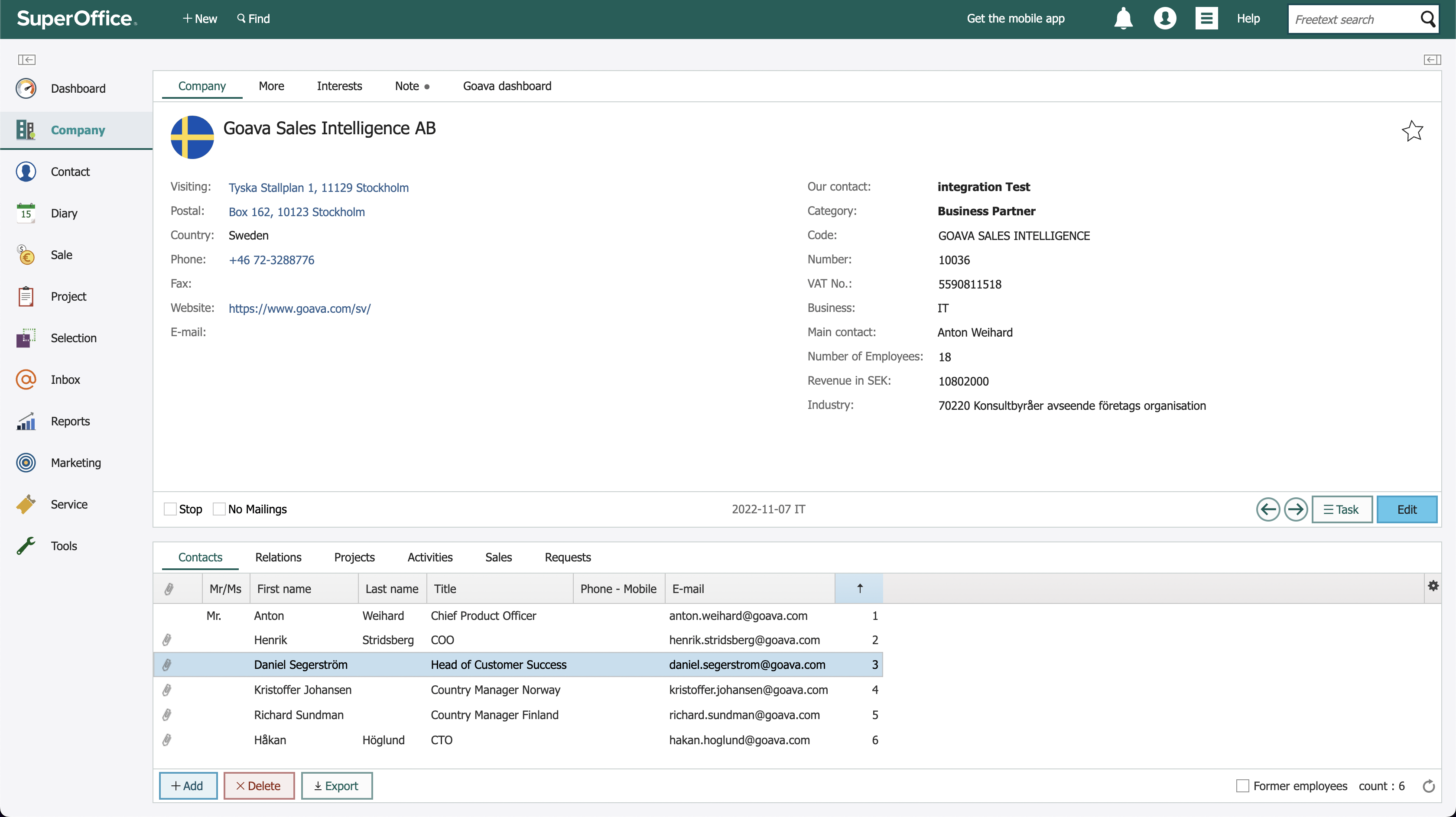Switch to the Note tab
Image resolution: width=1456 pixels, height=817 pixels.
pos(412,86)
